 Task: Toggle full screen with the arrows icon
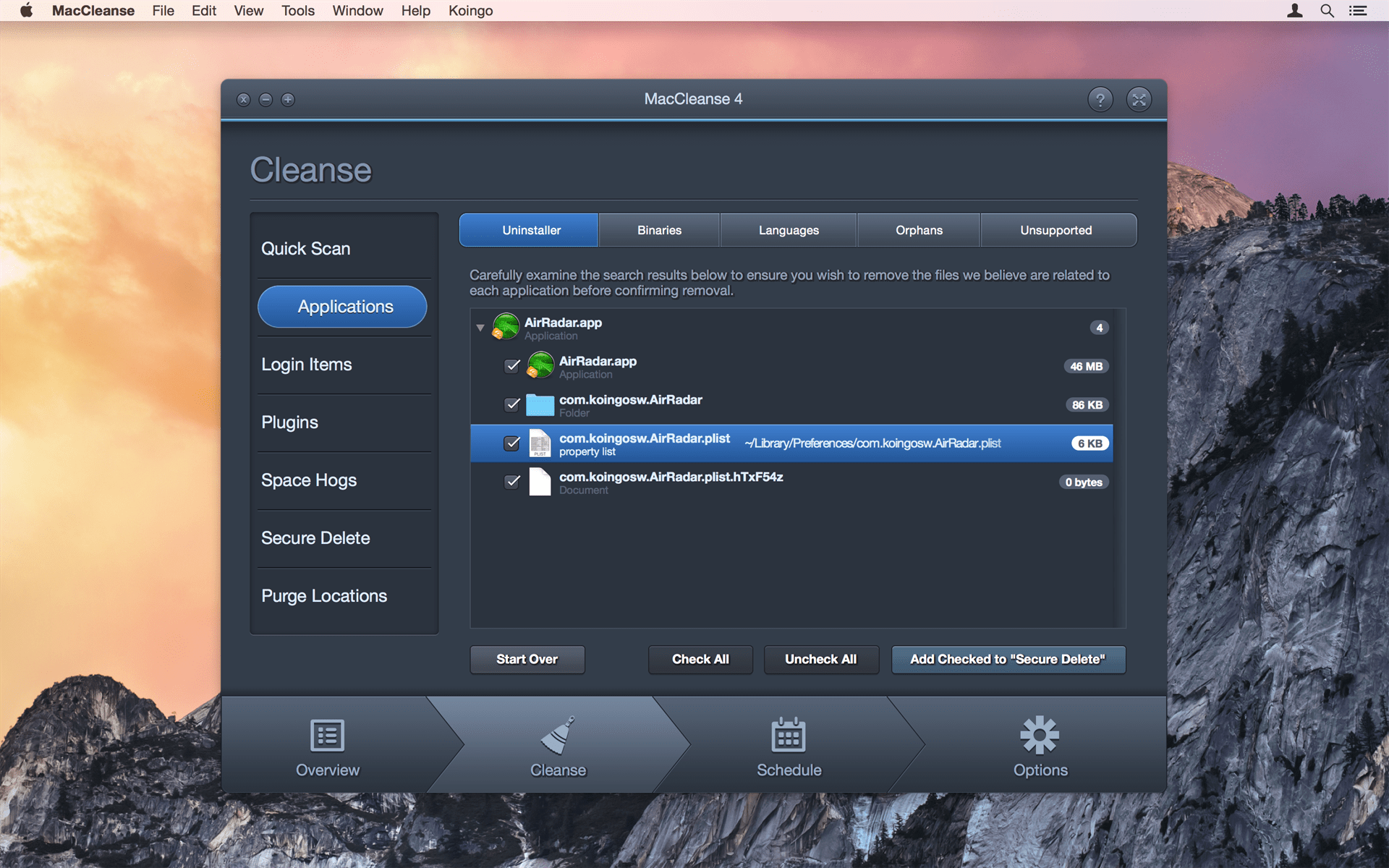(1139, 99)
